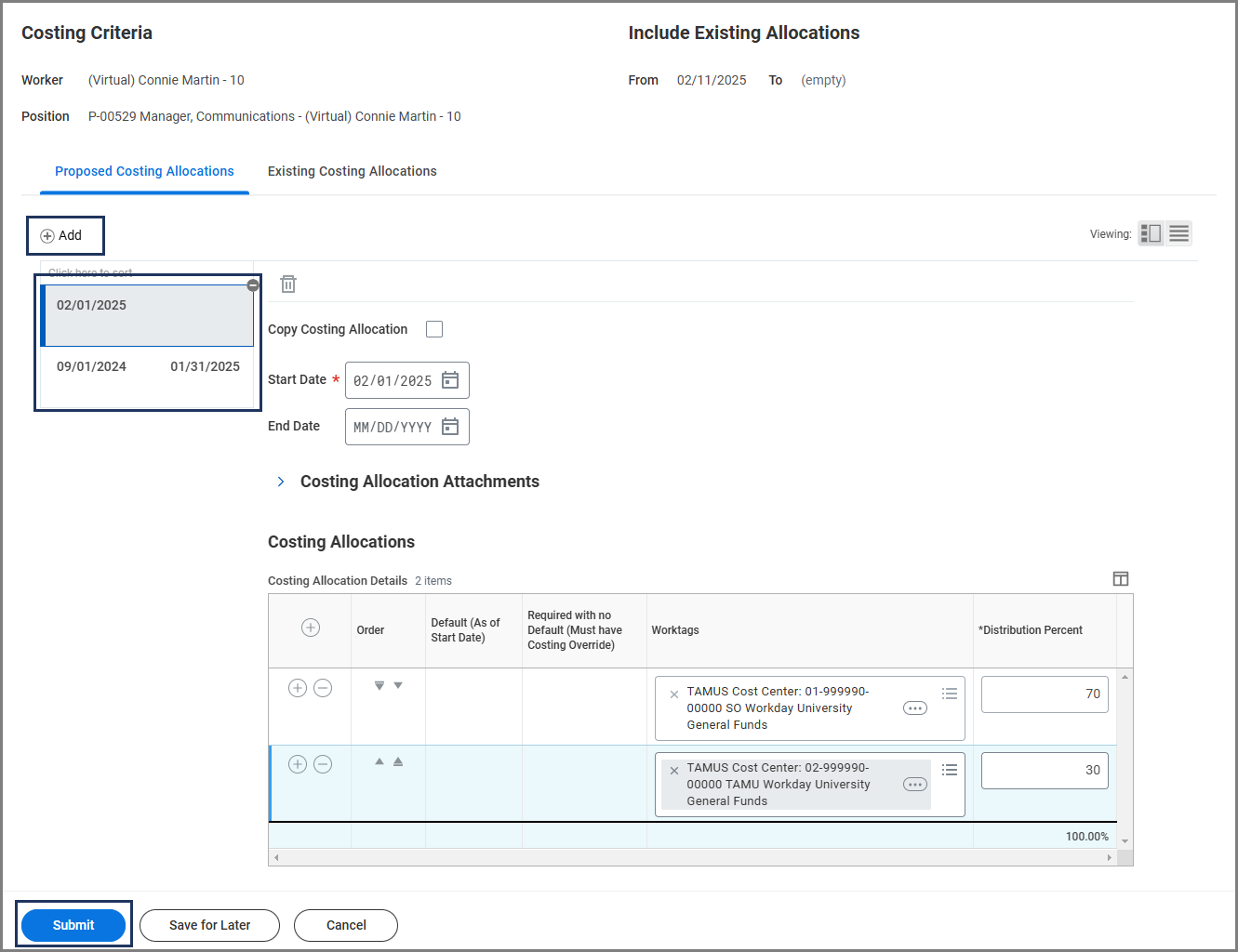Image resolution: width=1238 pixels, height=952 pixels.
Task: Move the first row down one position
Action: pos(398,686)
